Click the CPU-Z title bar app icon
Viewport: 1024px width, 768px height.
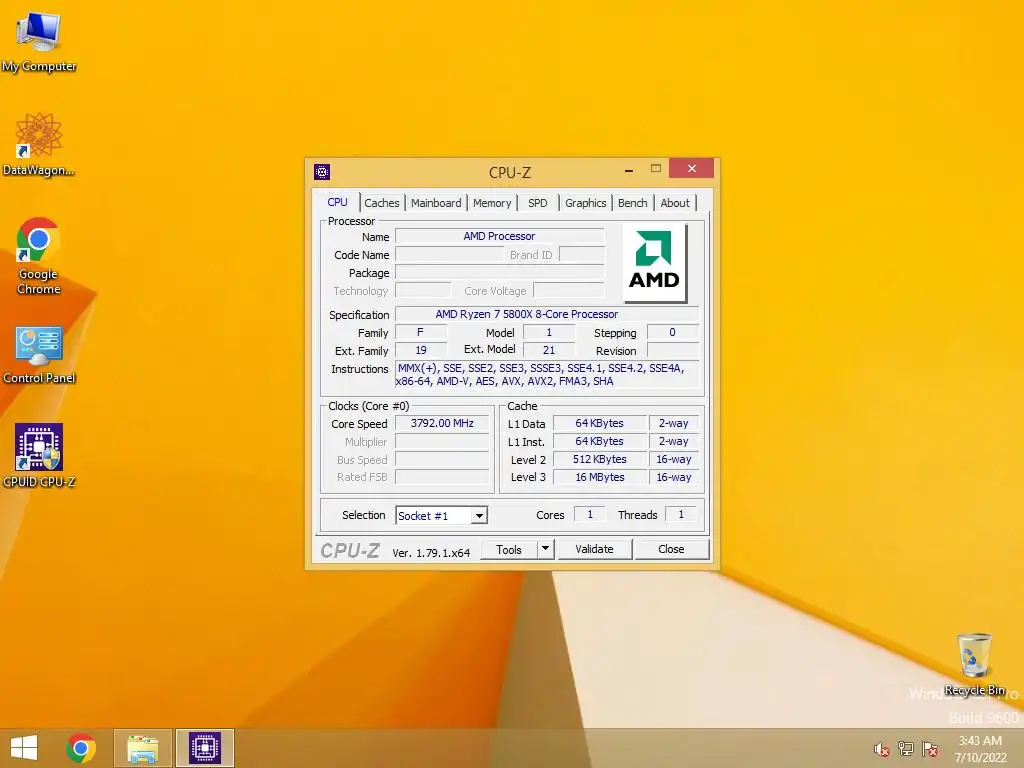click(x=322, y=172)
